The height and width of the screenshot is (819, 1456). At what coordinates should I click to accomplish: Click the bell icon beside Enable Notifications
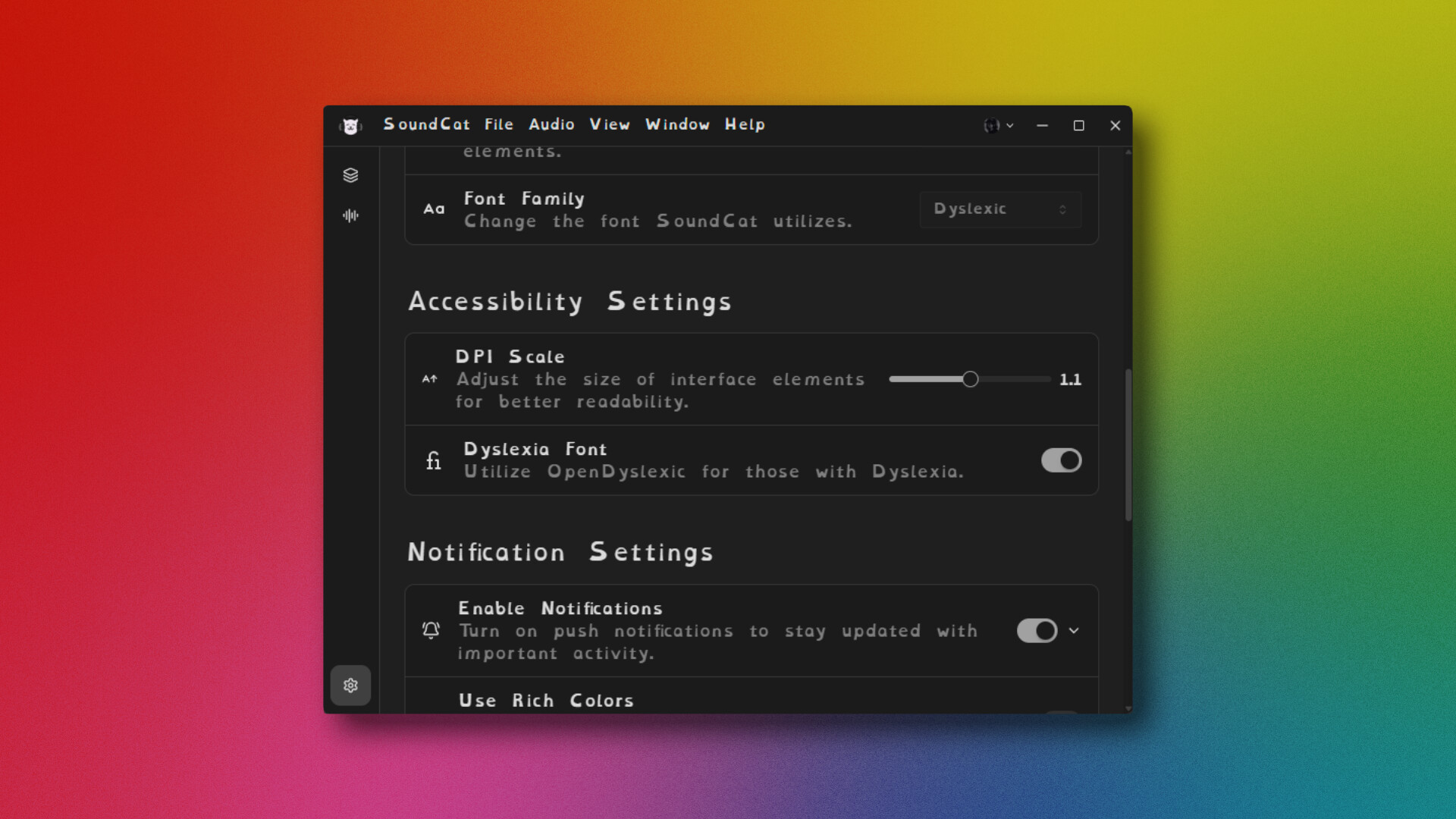point(431,630)
